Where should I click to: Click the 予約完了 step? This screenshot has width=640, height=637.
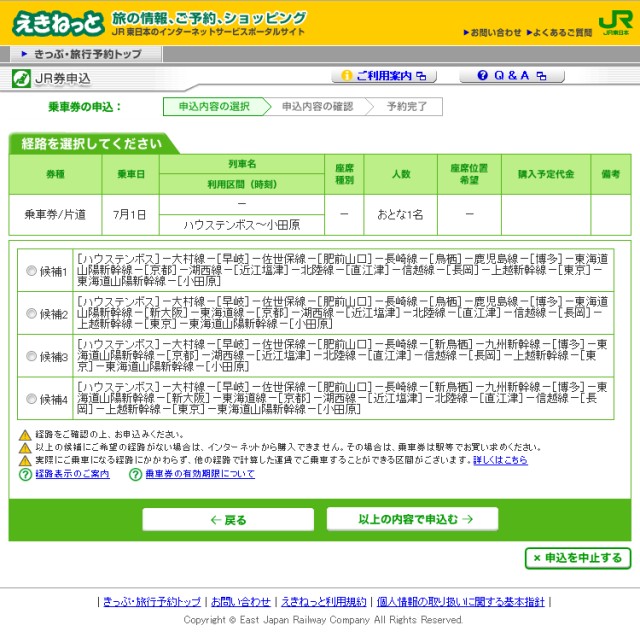coord(407,107)
